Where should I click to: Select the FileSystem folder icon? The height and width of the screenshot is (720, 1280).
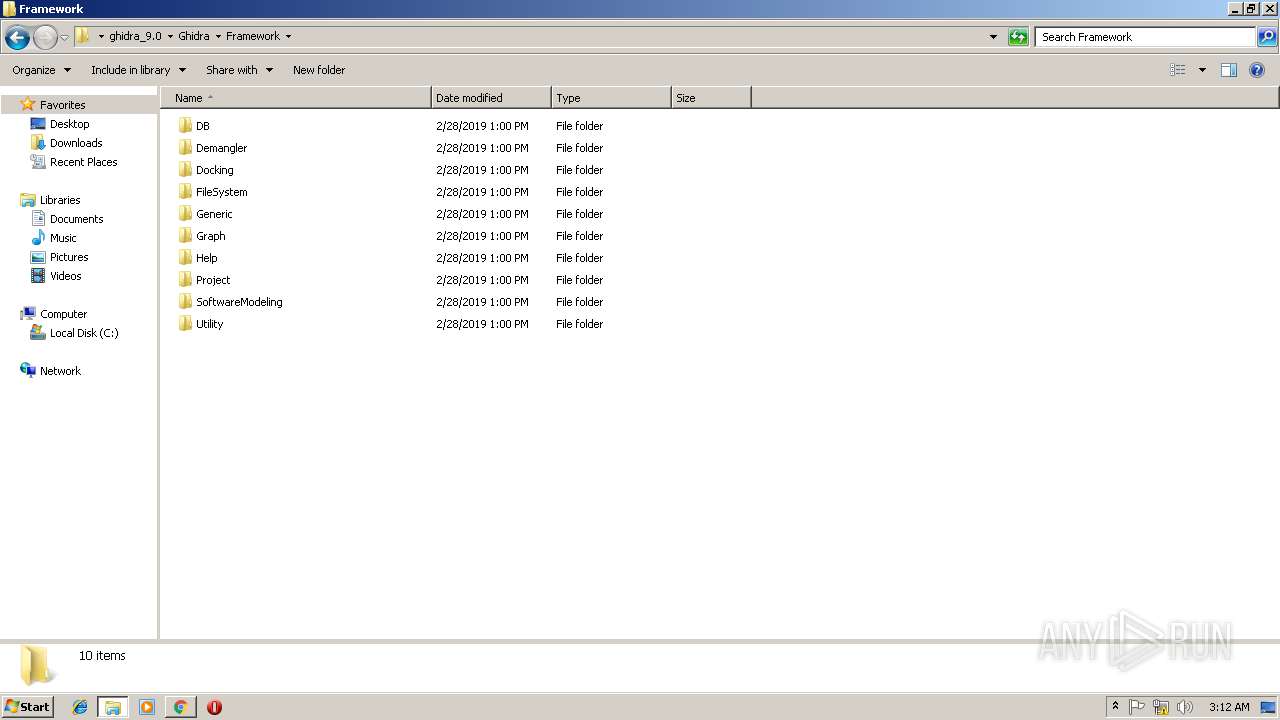click(x=185, y=192)
